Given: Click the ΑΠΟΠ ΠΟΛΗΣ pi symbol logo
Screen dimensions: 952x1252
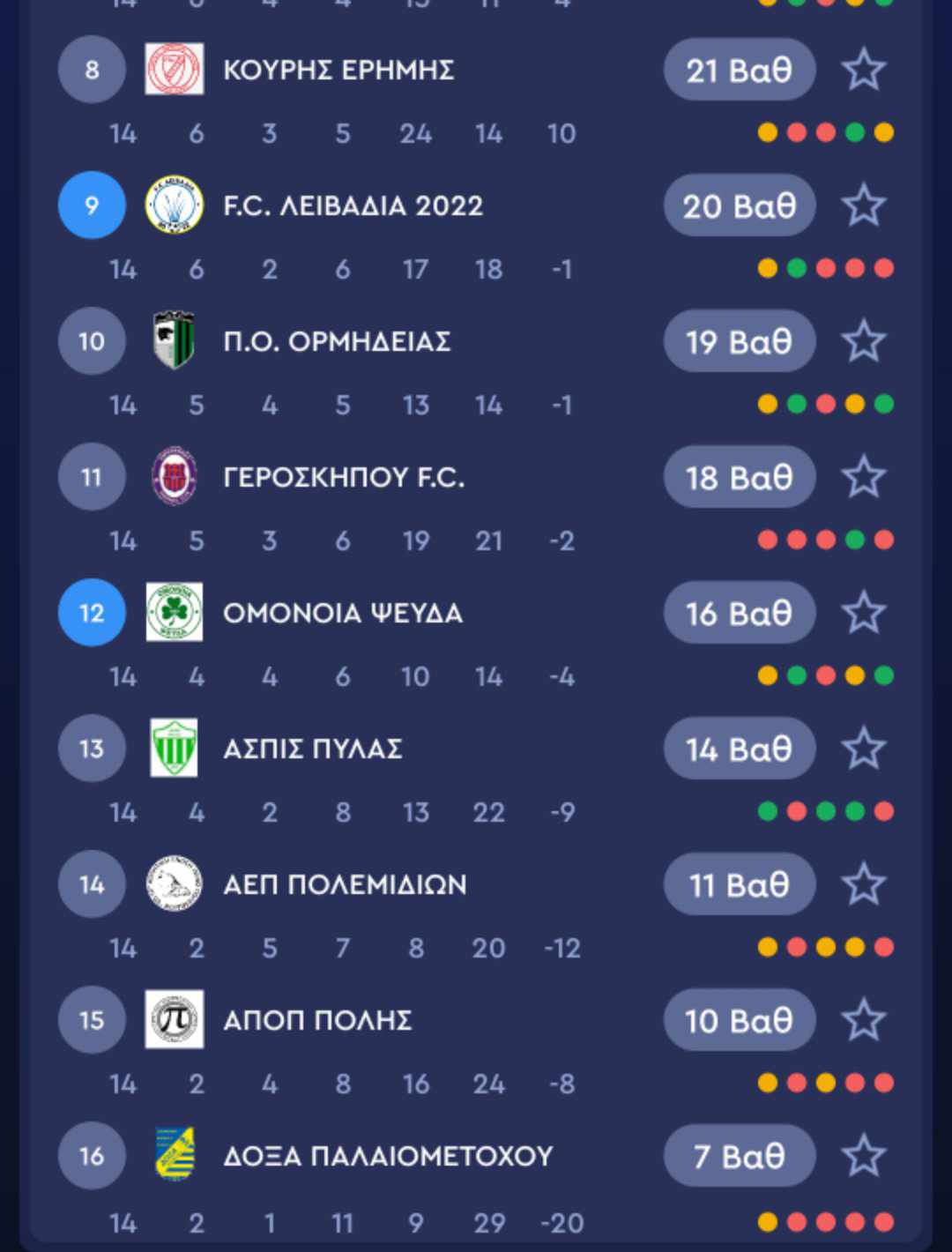Looking at the screenshot, I should click(175, 1020).
